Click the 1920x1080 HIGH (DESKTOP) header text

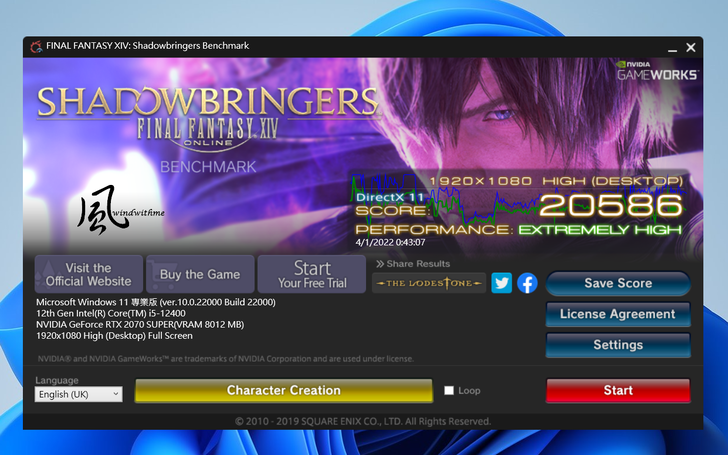pyautogui.click(x=556, y=181)
